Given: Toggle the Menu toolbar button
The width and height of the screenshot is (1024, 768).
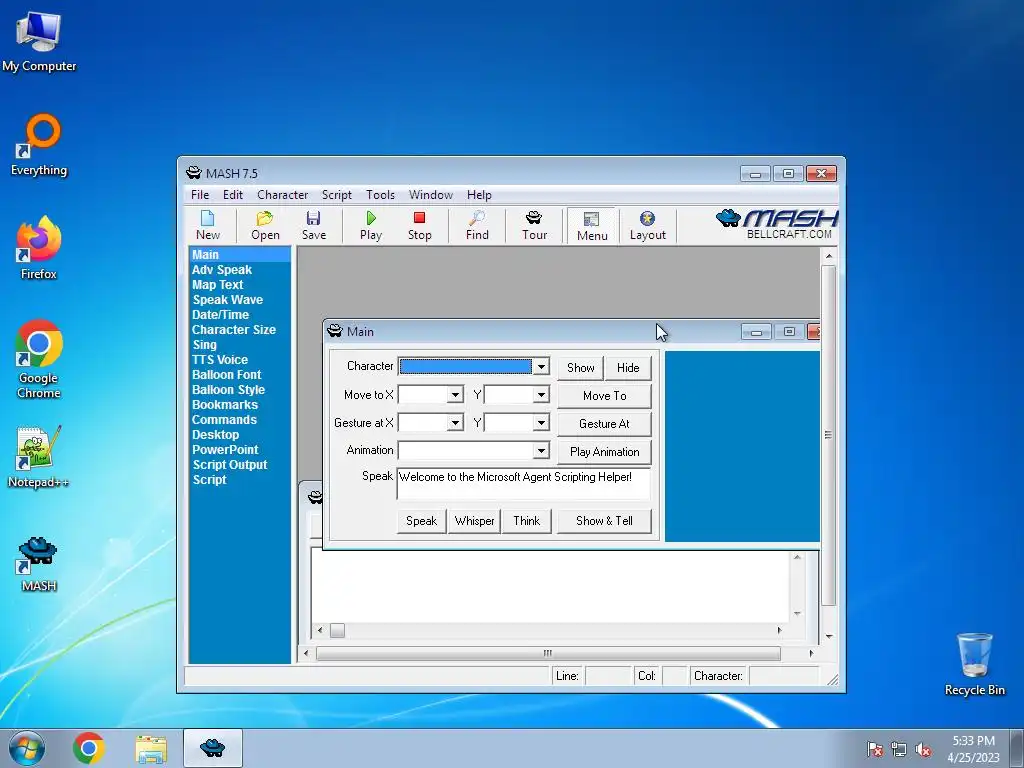Looking at the screenshot, I should (x=592, y=226).
